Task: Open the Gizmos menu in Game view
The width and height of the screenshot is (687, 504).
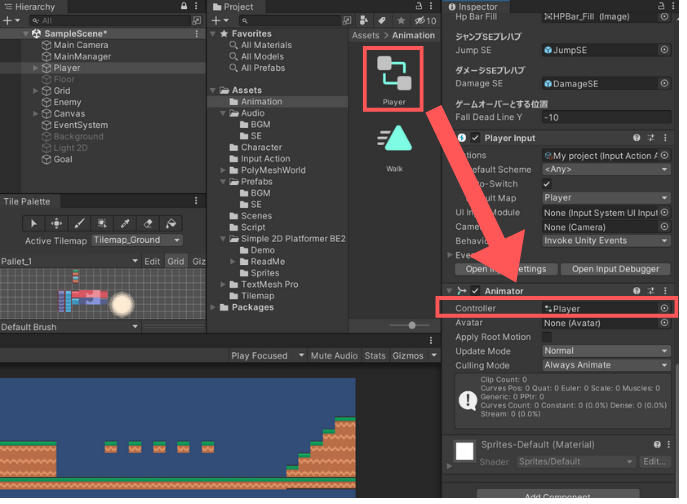Action: 412,355
